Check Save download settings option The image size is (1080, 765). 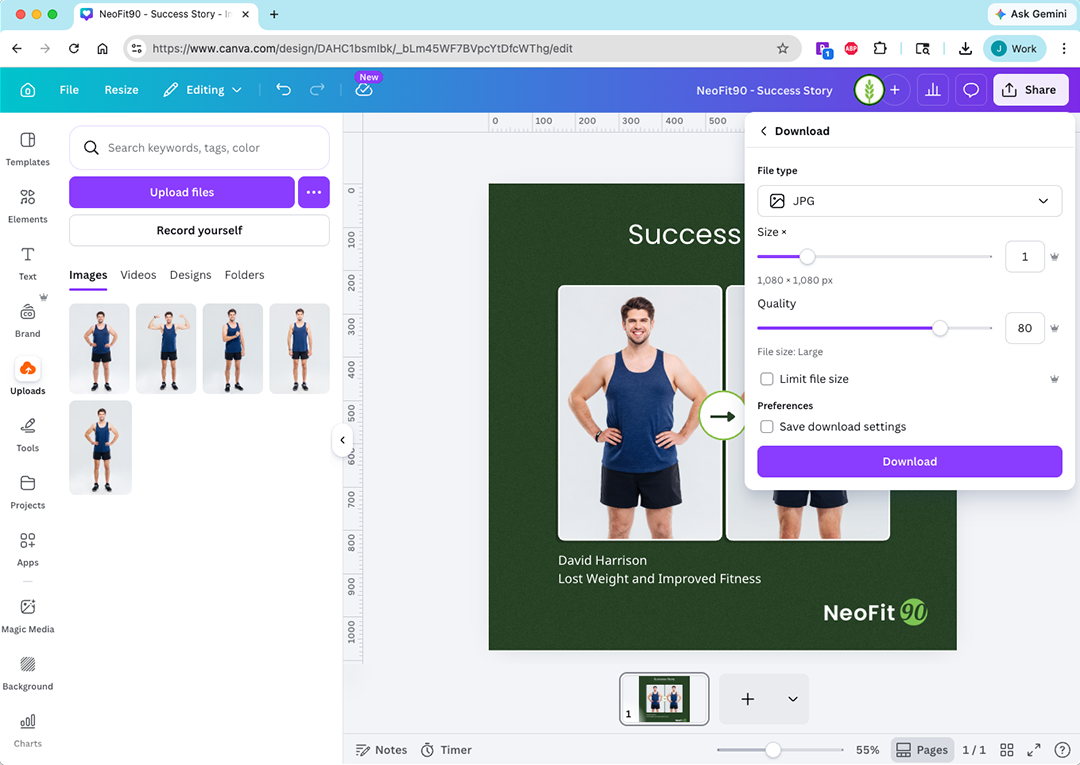coord(767,427)
